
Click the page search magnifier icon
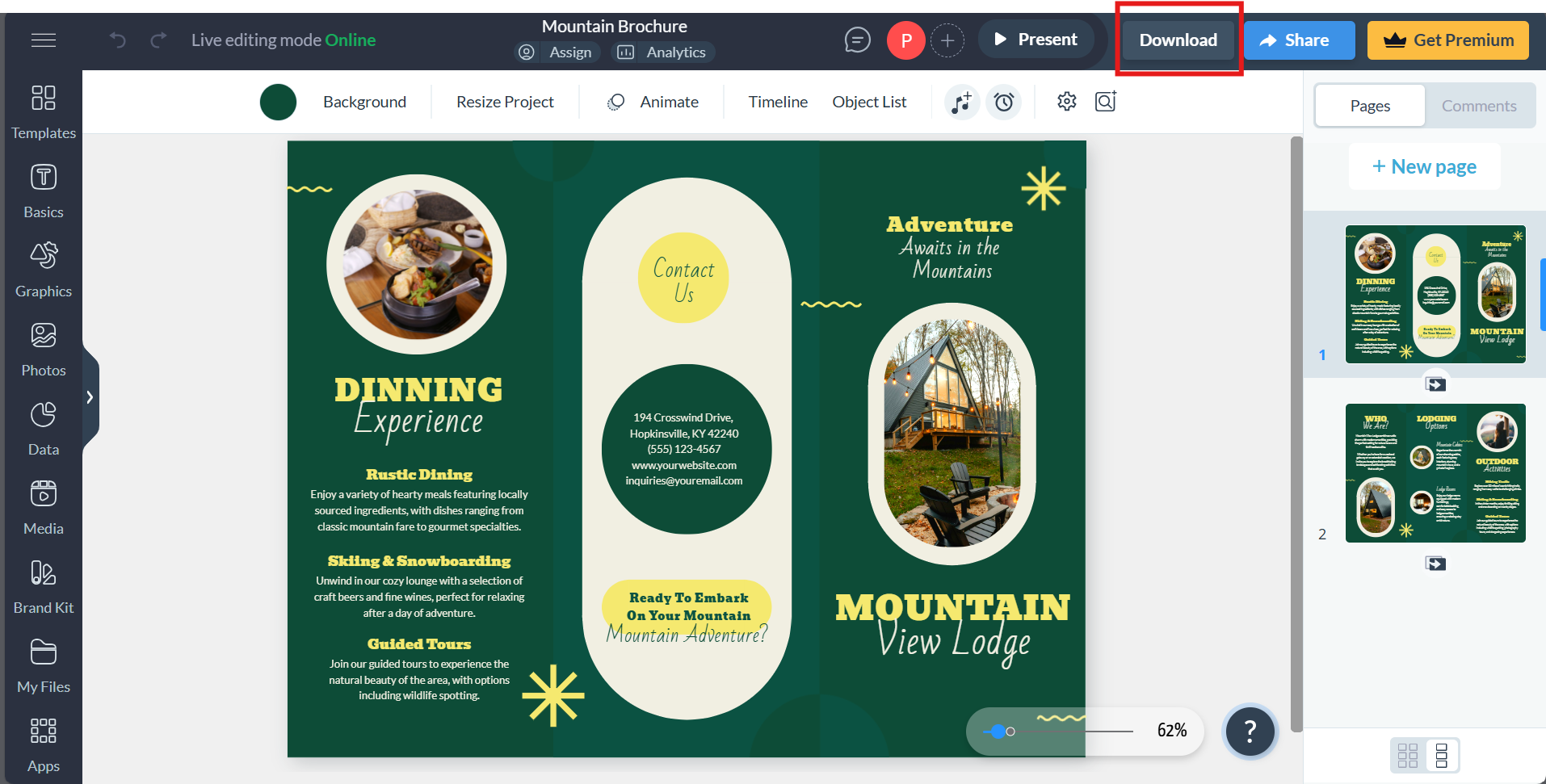click(1106, 101)
